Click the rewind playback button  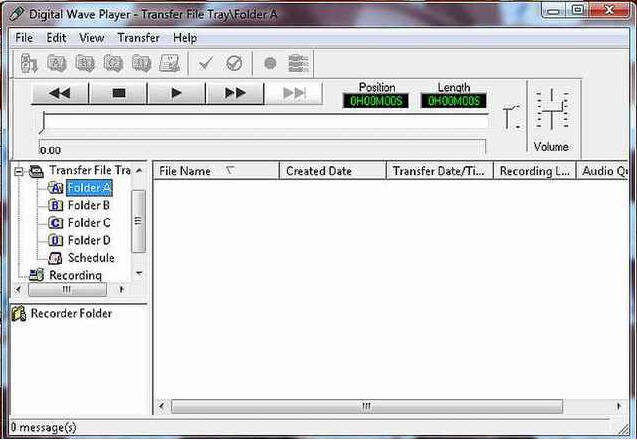pyautogui.click(x=60, y=93)
